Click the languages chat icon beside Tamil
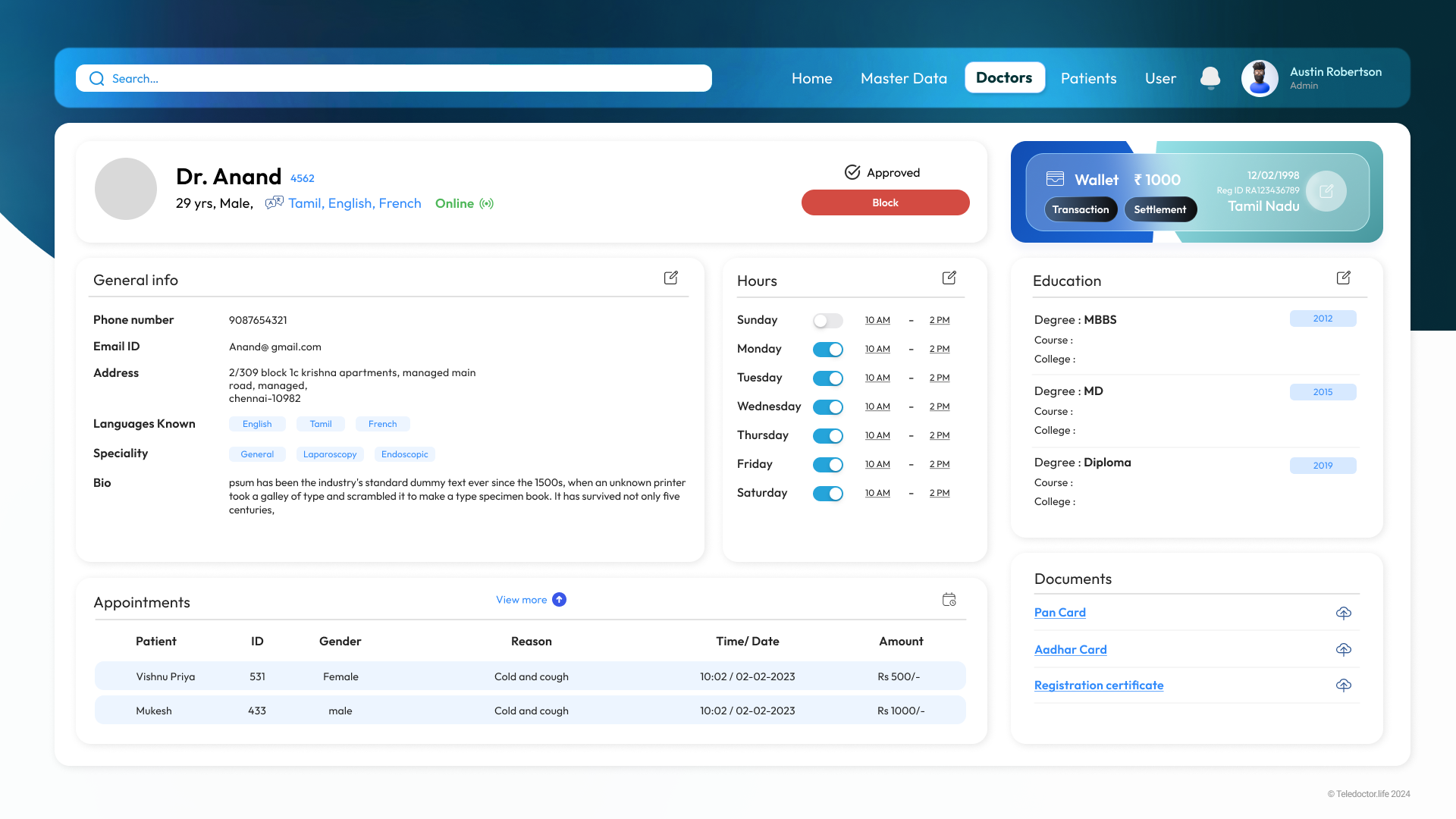Viewport: 1456px width, 819px height. 274,202
